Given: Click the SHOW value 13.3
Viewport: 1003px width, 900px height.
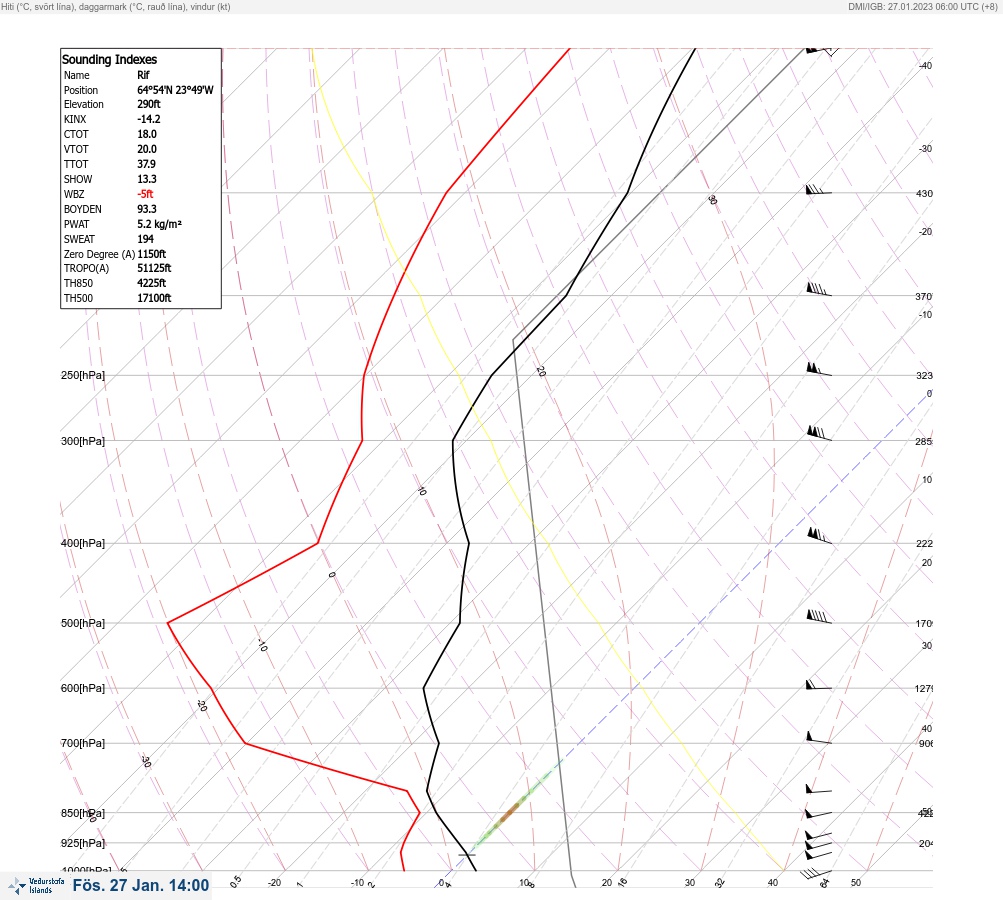Looking at the screenshot, I should point(146,179).
